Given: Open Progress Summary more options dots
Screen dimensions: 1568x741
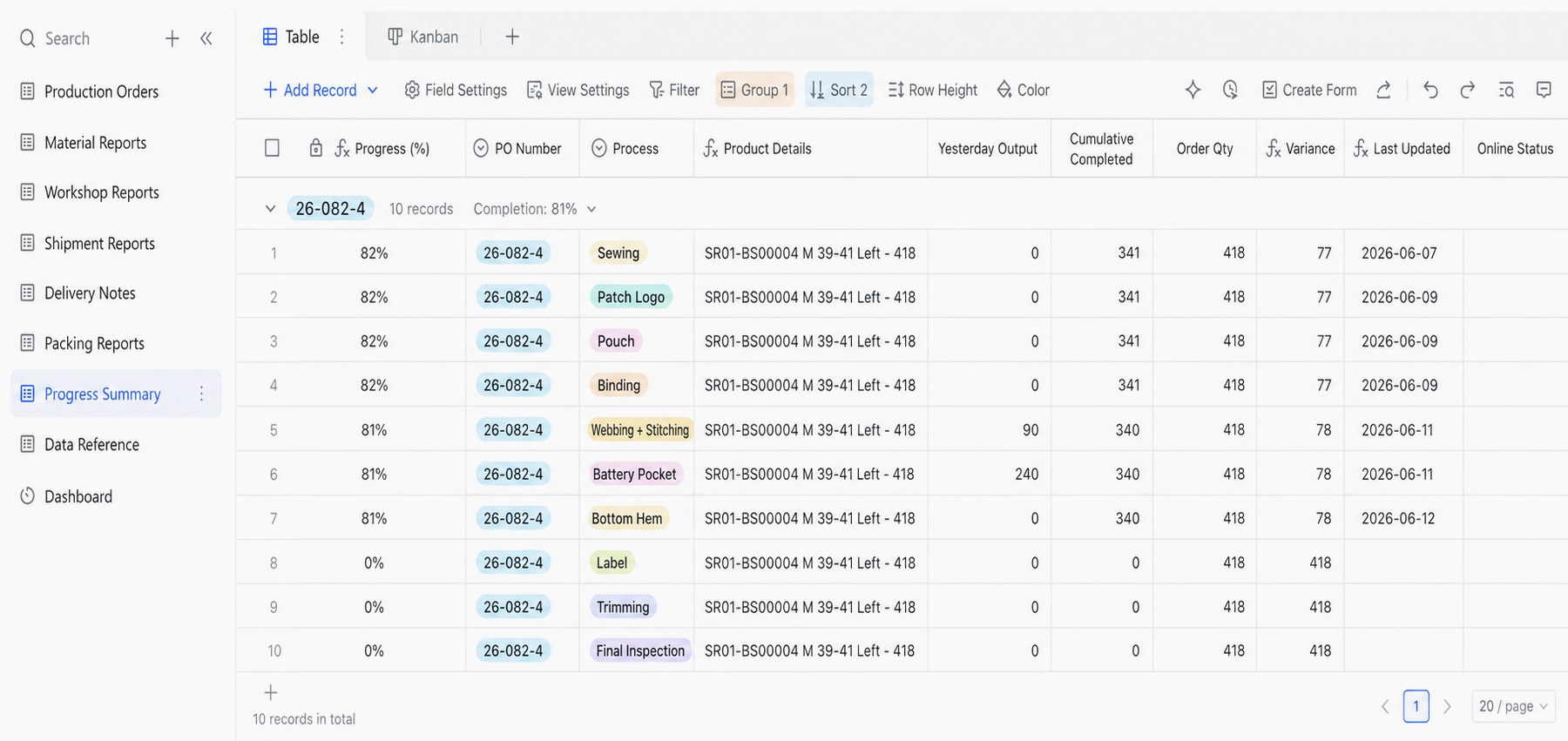Looking at the screenshot, I should 201,394.
